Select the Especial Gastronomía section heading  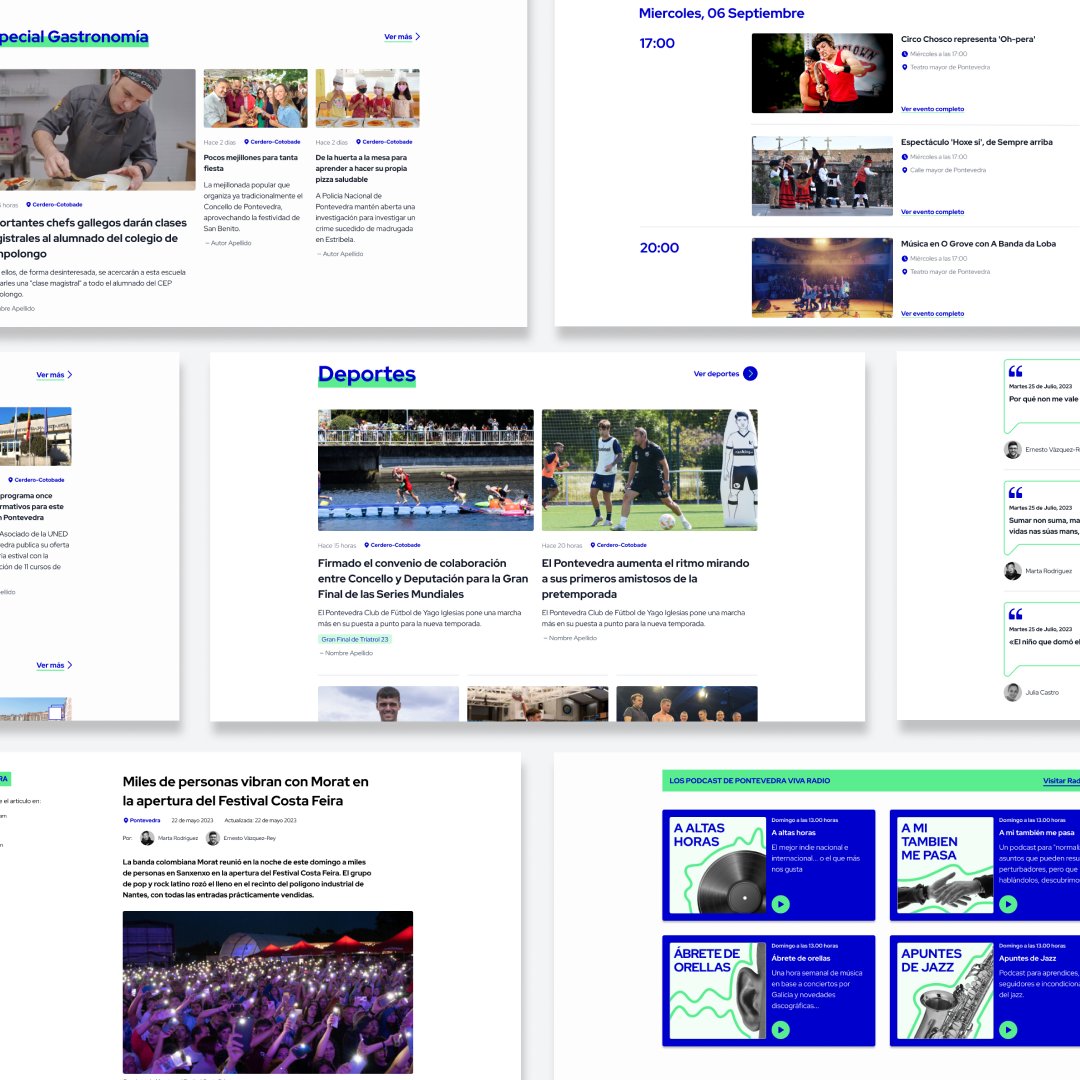(72, 36)
